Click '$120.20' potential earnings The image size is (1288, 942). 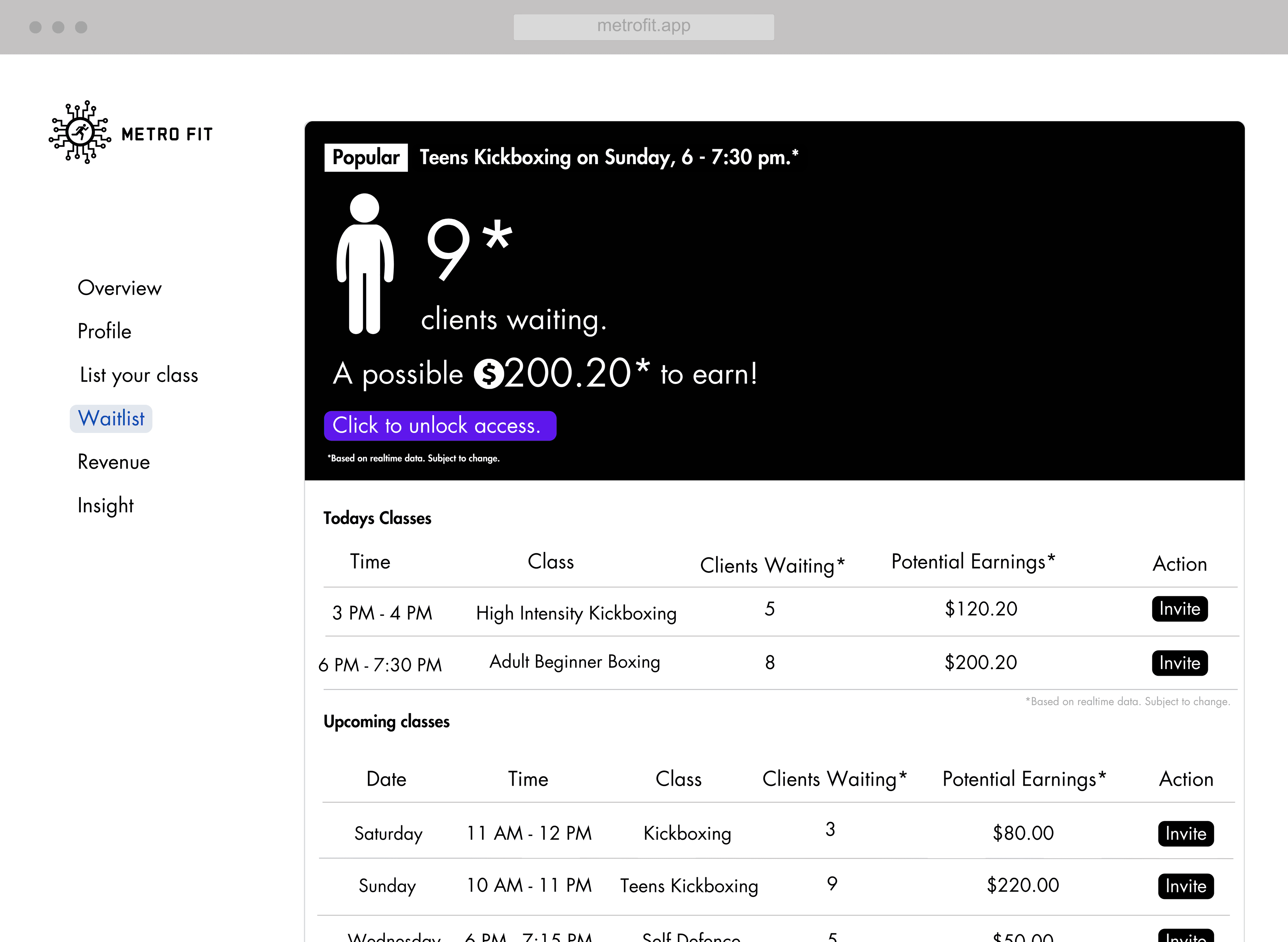[x=981, y=609]
